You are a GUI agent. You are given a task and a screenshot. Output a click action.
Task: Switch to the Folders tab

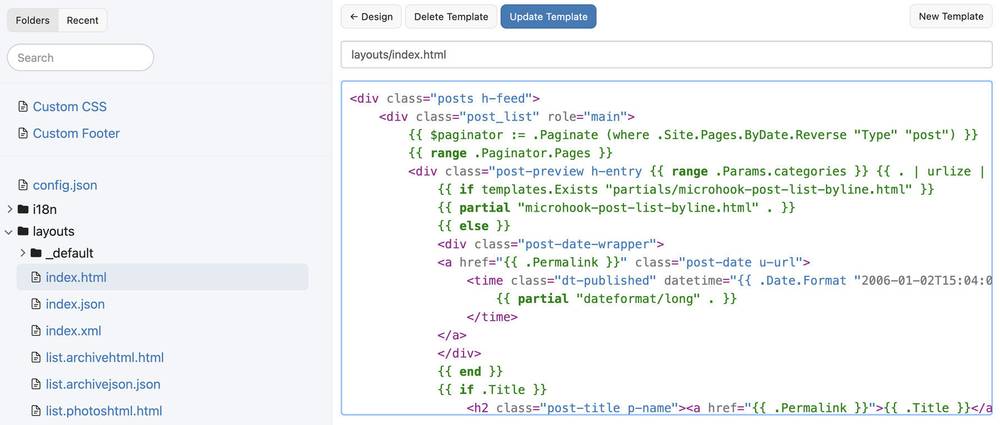pyautogui.click(x=33, y=20)
